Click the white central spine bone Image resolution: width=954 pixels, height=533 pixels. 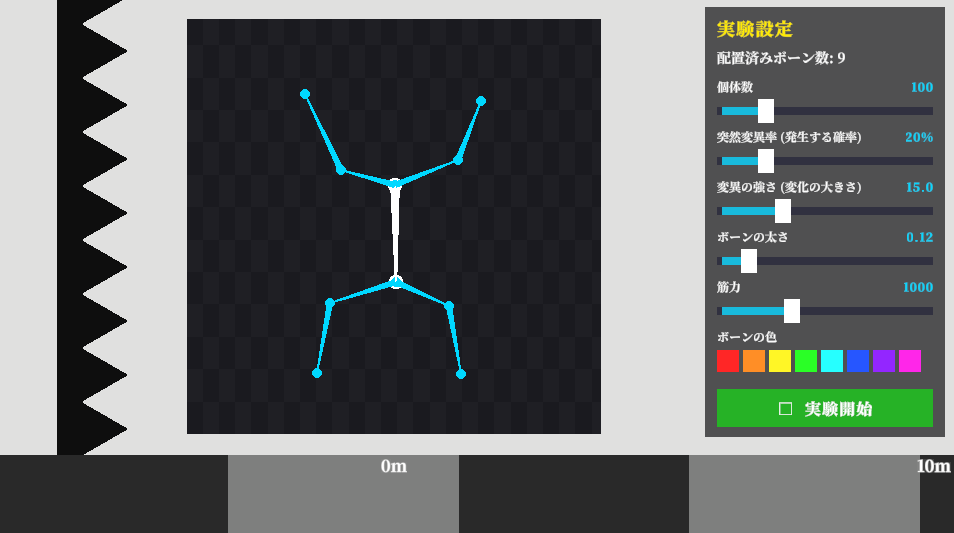pos(395,233)
